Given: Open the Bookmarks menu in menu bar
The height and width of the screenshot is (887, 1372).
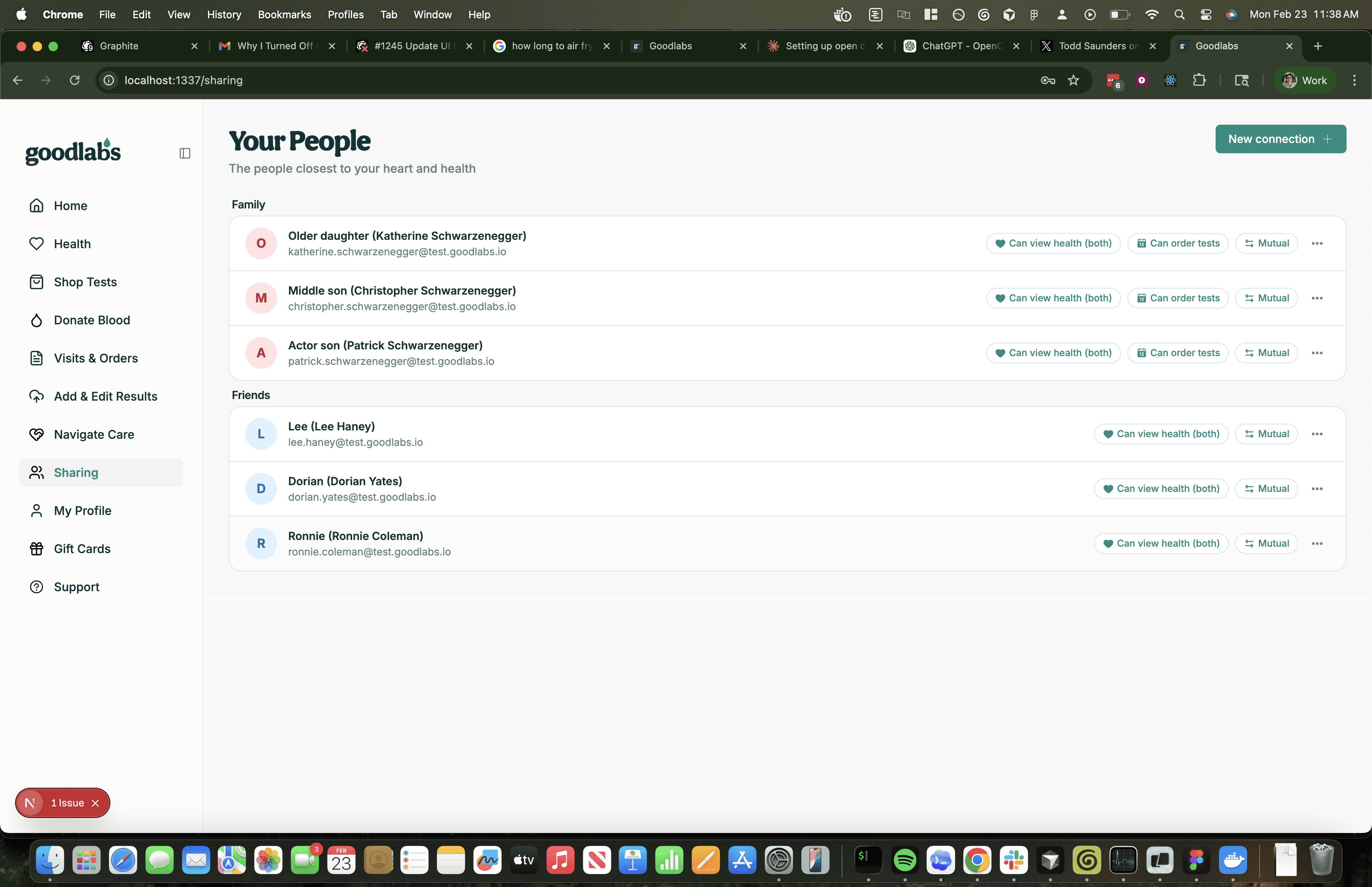Looking at the screenshot, I should click(284, 14).
